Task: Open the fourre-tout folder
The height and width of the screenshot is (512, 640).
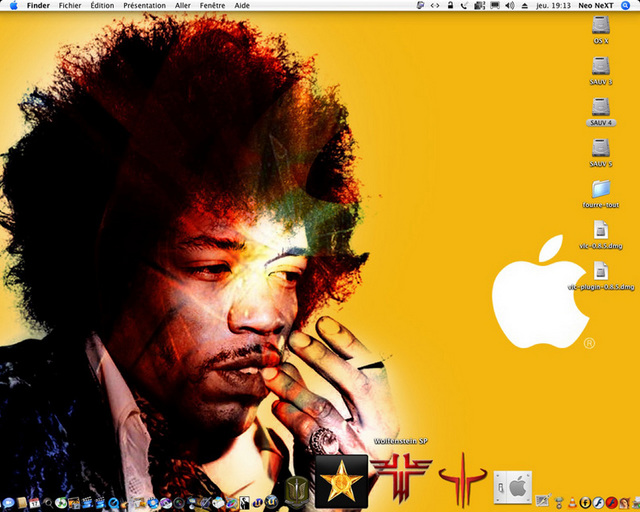Action: point(600,189)
